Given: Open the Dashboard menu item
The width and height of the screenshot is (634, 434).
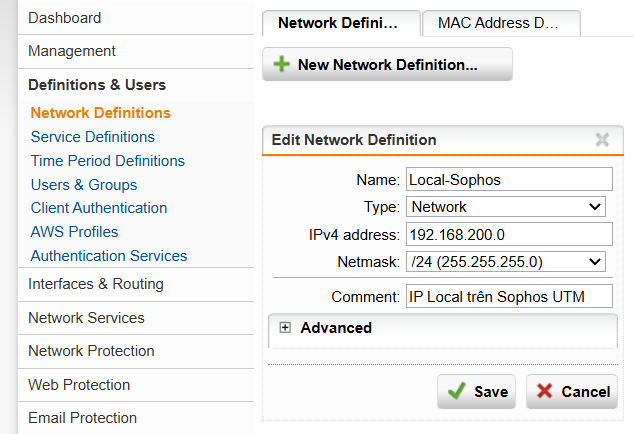Looking at the screenshot, I should click(65, 18).
